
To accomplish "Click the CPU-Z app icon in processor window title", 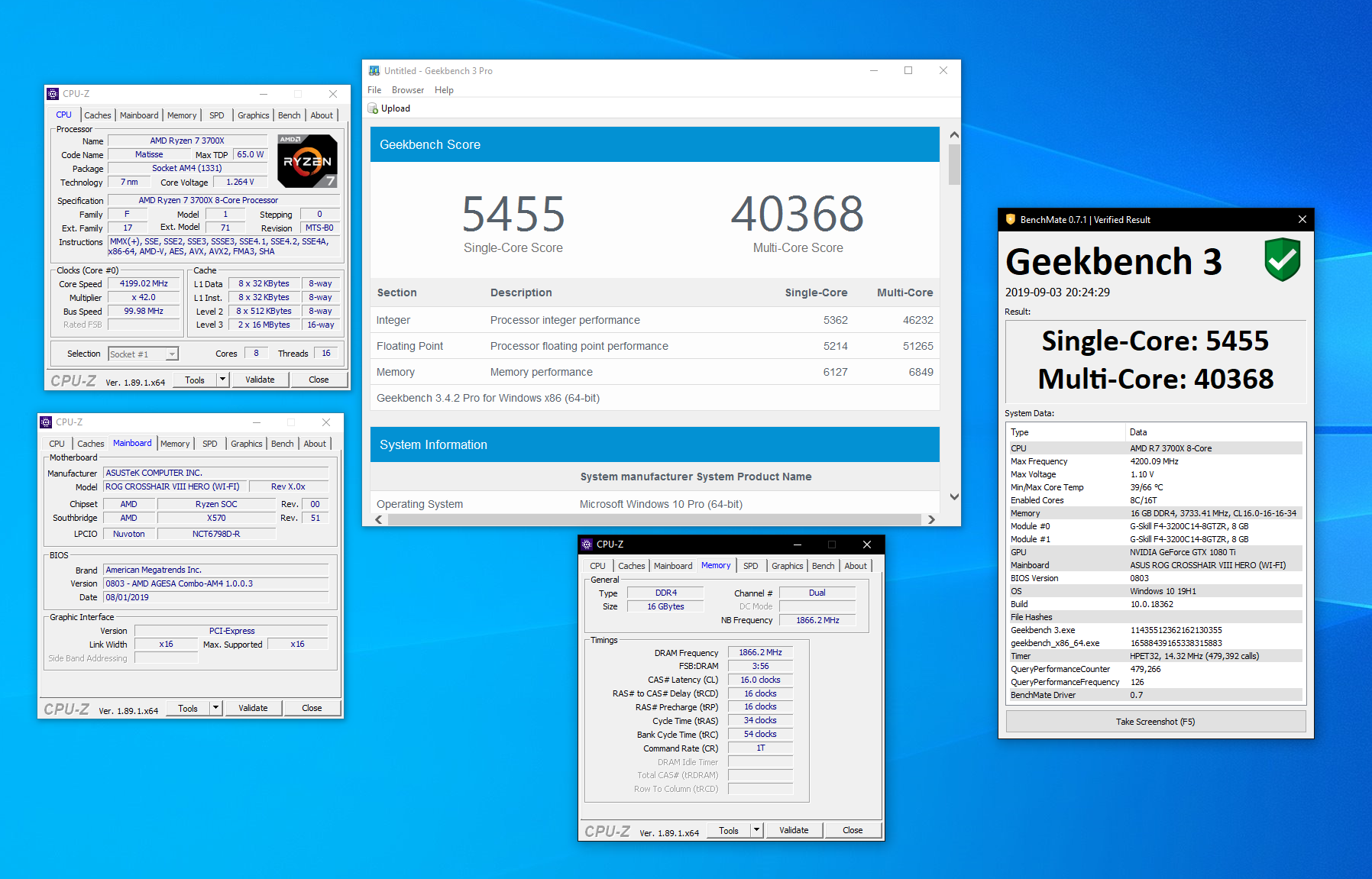I will (x=53, y=94).
